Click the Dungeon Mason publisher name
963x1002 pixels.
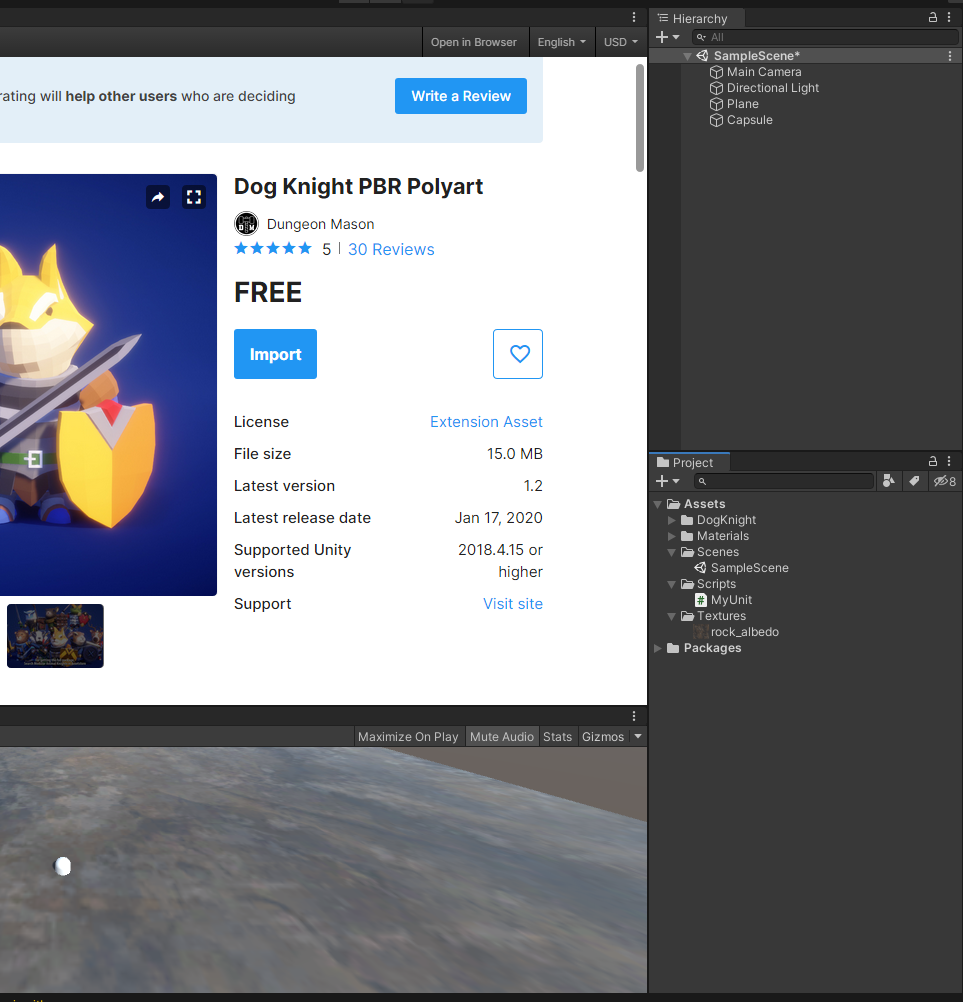pos(321,224)
